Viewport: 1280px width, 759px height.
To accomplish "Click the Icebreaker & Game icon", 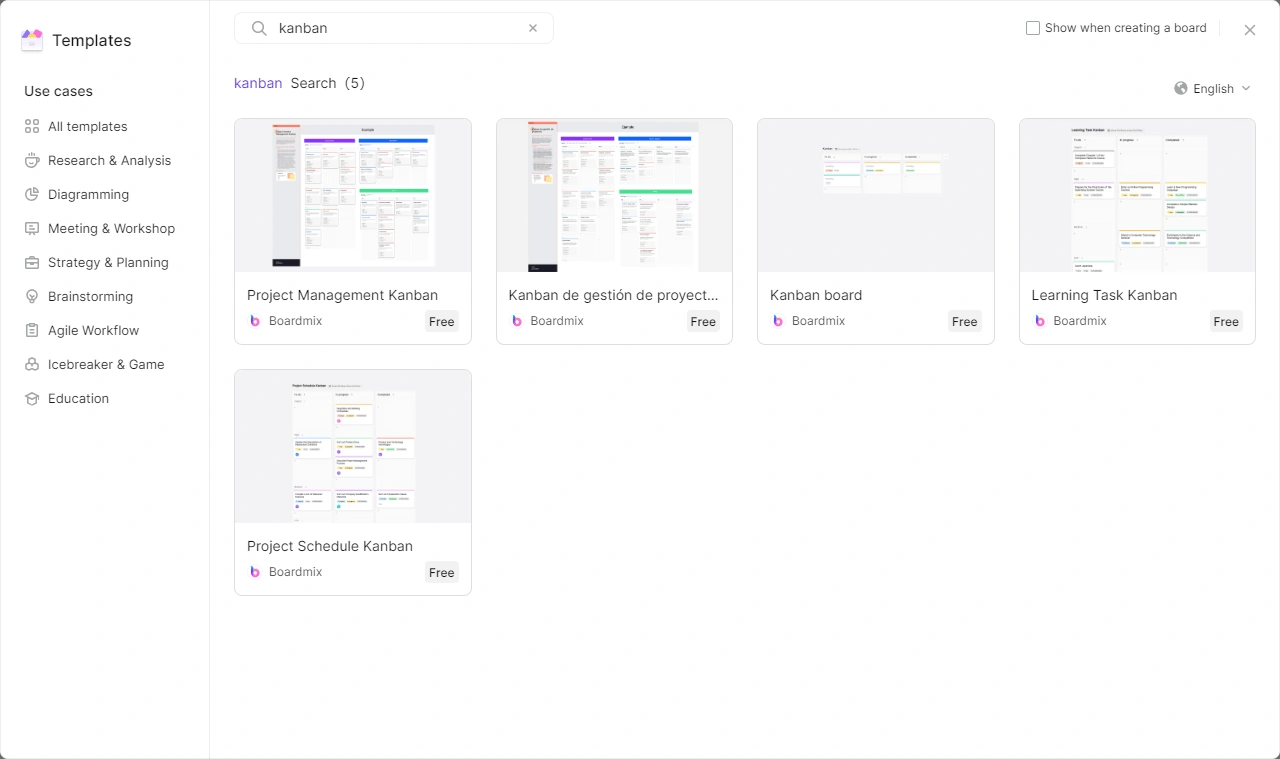I will 32,365.
